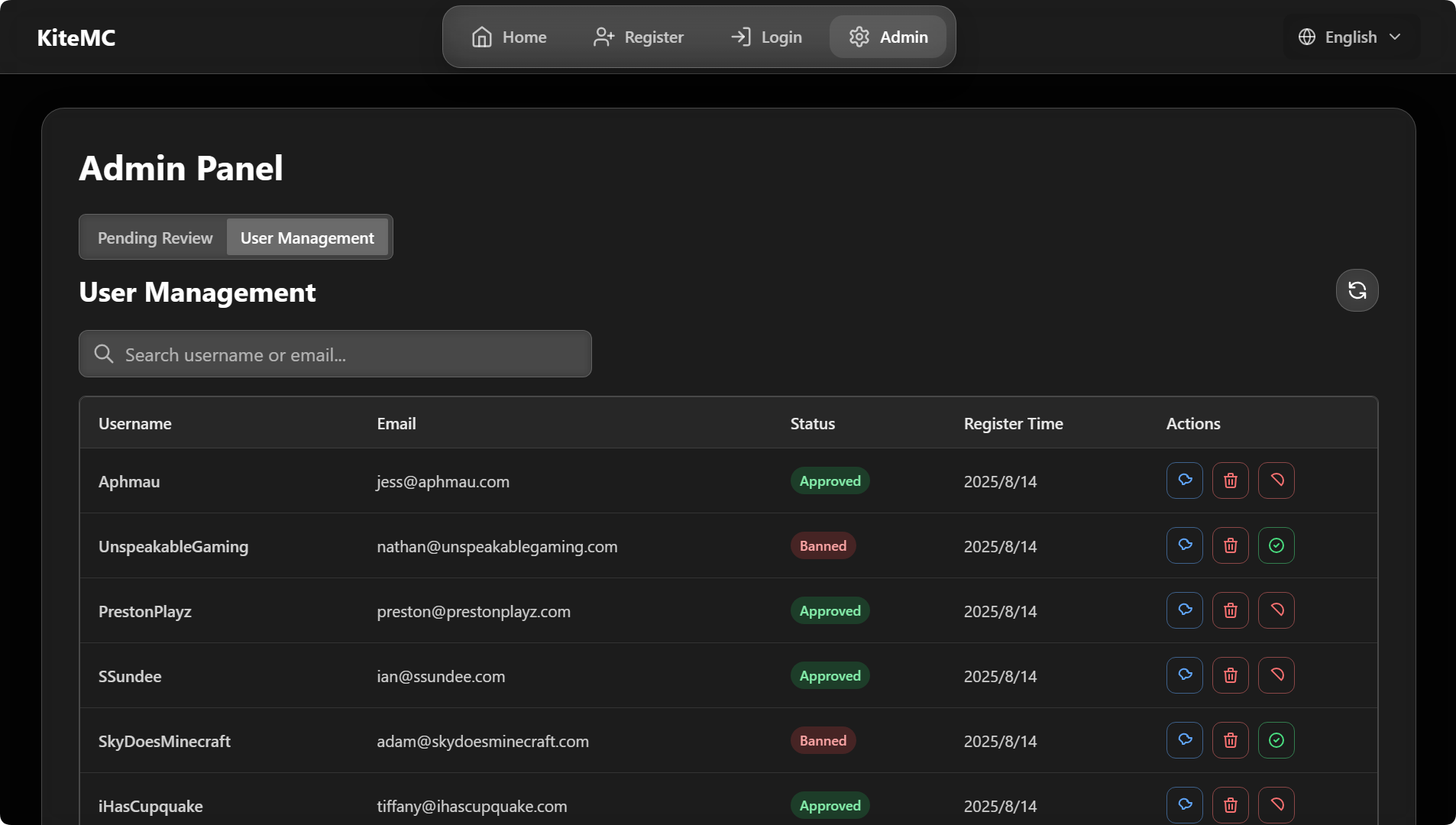The image size is (1456, 825).
Task: Go to Home in the navigation bar
Action: (509, 37)
